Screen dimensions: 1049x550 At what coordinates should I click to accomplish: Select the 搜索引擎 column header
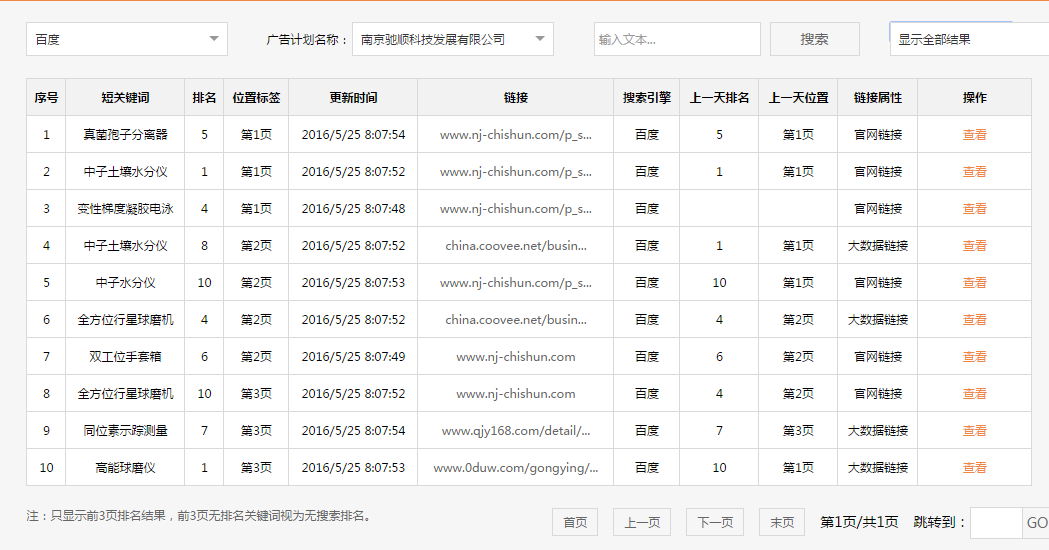[x=647, y=98]
